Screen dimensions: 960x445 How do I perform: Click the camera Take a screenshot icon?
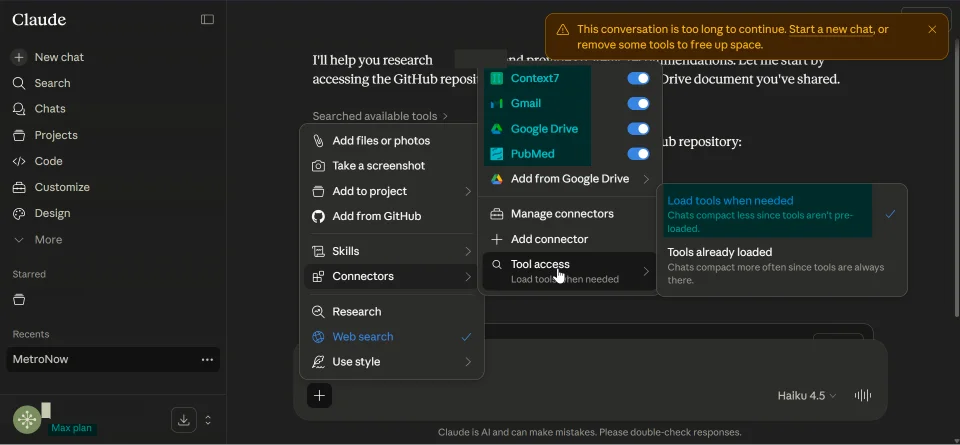pyautogui.click(x=318, y=166)
